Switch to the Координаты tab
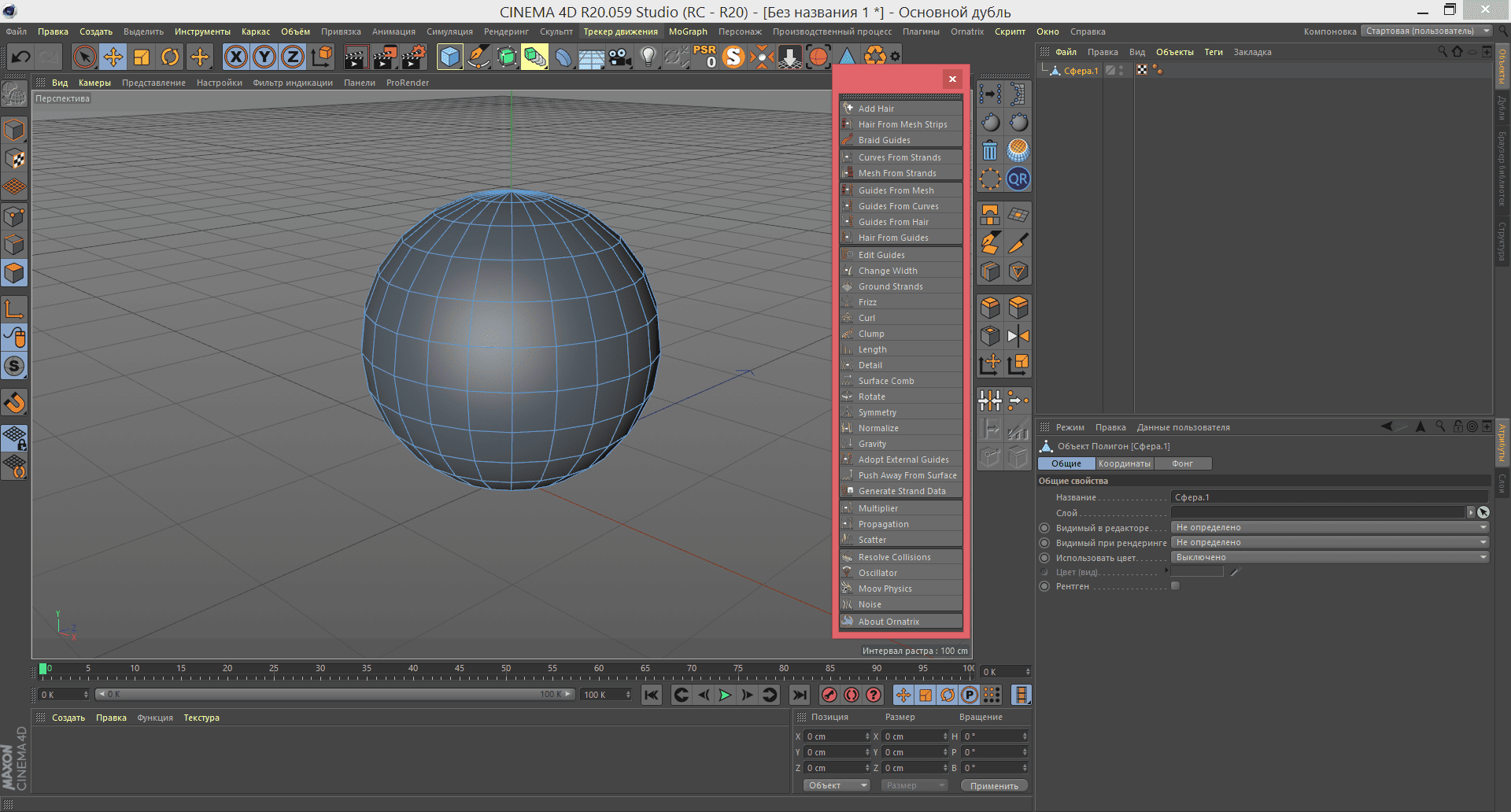1511x812 pixels. (x=1124, y=463)
